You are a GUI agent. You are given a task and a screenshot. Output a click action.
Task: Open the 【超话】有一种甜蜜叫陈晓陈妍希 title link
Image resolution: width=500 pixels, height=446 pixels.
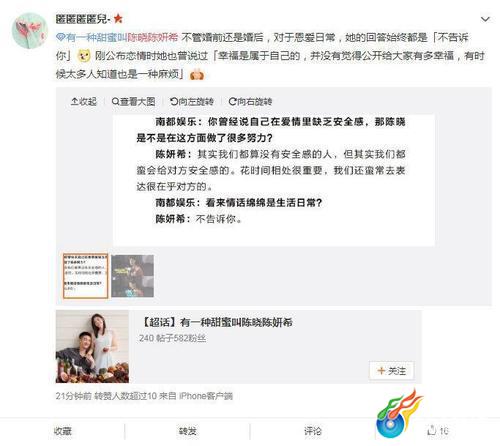(217, 322)
